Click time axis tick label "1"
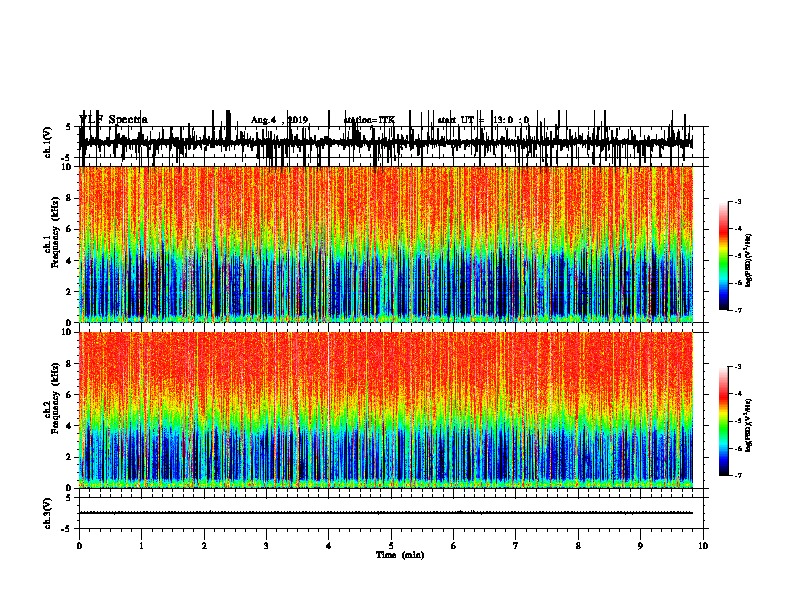792x612 pixels. [x=141, y=546]
